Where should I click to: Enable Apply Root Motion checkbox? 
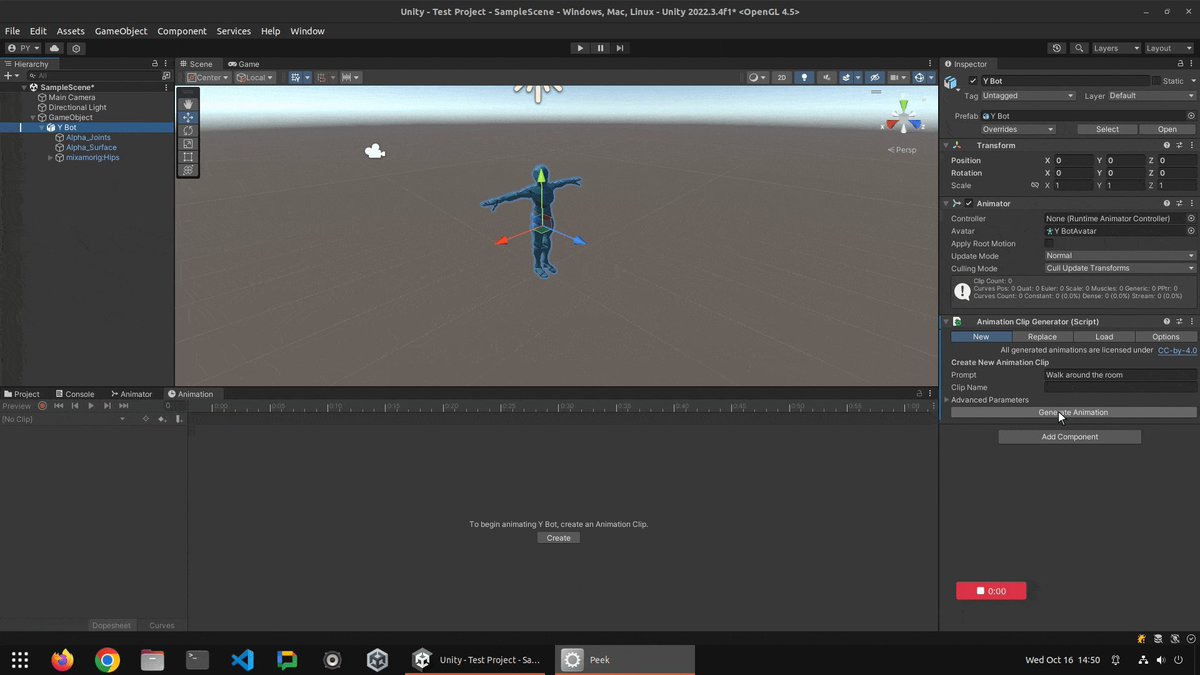(1049, 243)
